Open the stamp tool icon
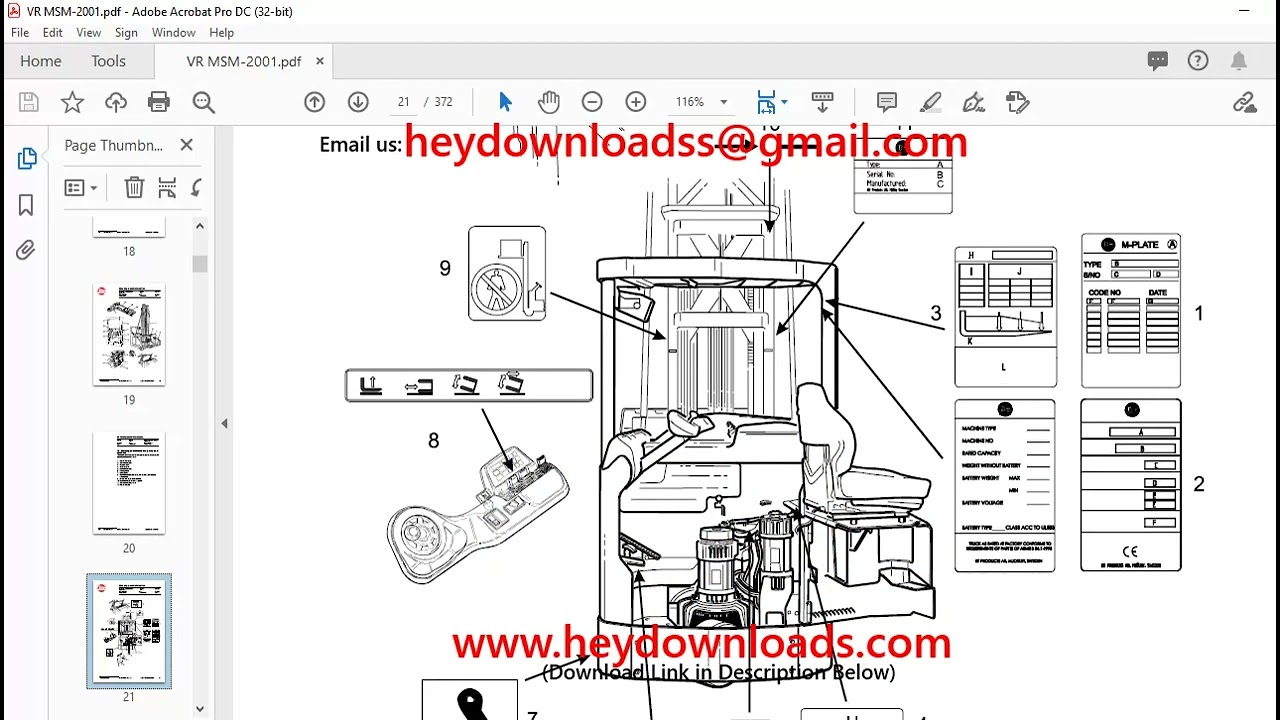 pyautogui.click(x=1018, y=102)
